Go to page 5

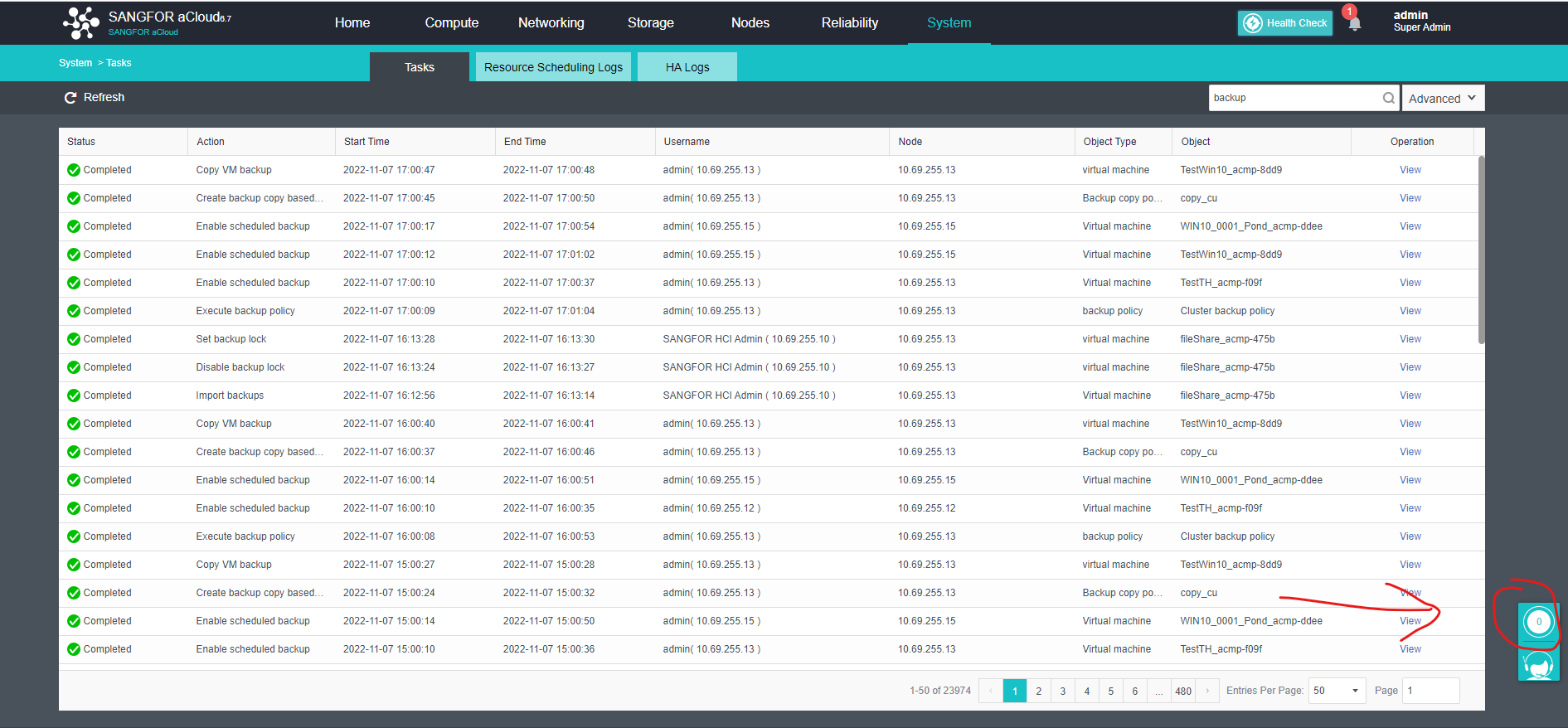tap(1110, 691)
